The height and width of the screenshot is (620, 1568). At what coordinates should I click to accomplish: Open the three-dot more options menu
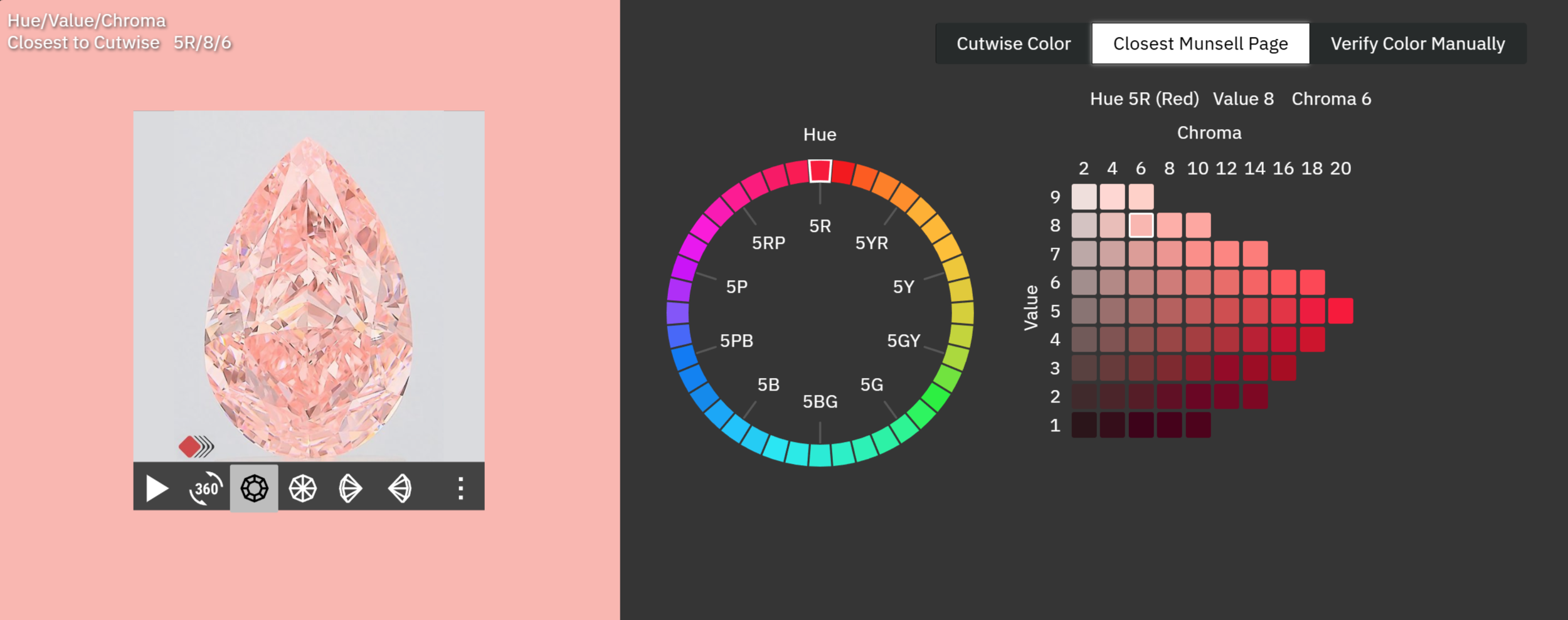460,488
